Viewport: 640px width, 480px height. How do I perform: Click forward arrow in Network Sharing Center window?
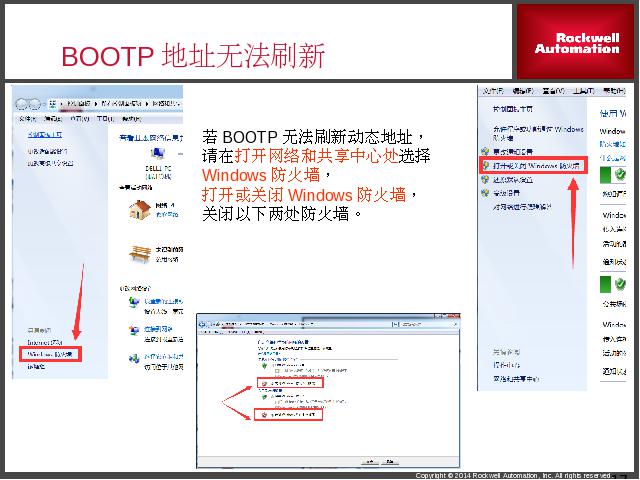(34, 104)
